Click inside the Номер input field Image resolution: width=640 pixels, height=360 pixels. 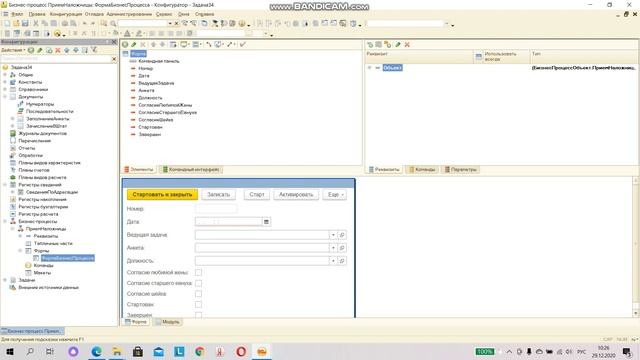point(216,209)
